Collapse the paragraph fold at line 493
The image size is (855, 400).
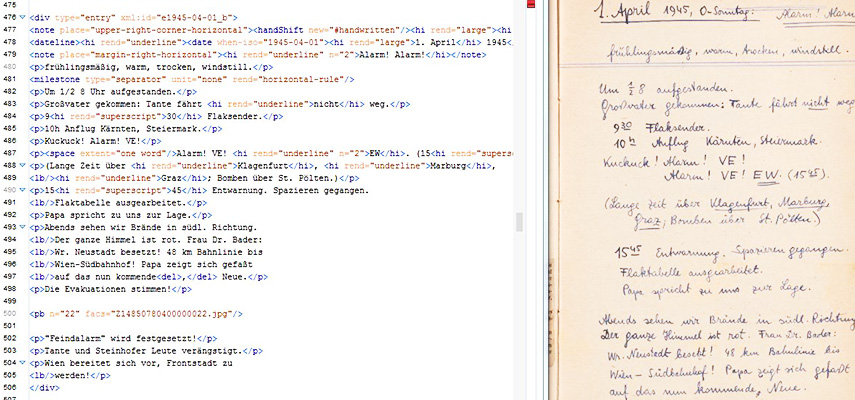click(22, 227)
